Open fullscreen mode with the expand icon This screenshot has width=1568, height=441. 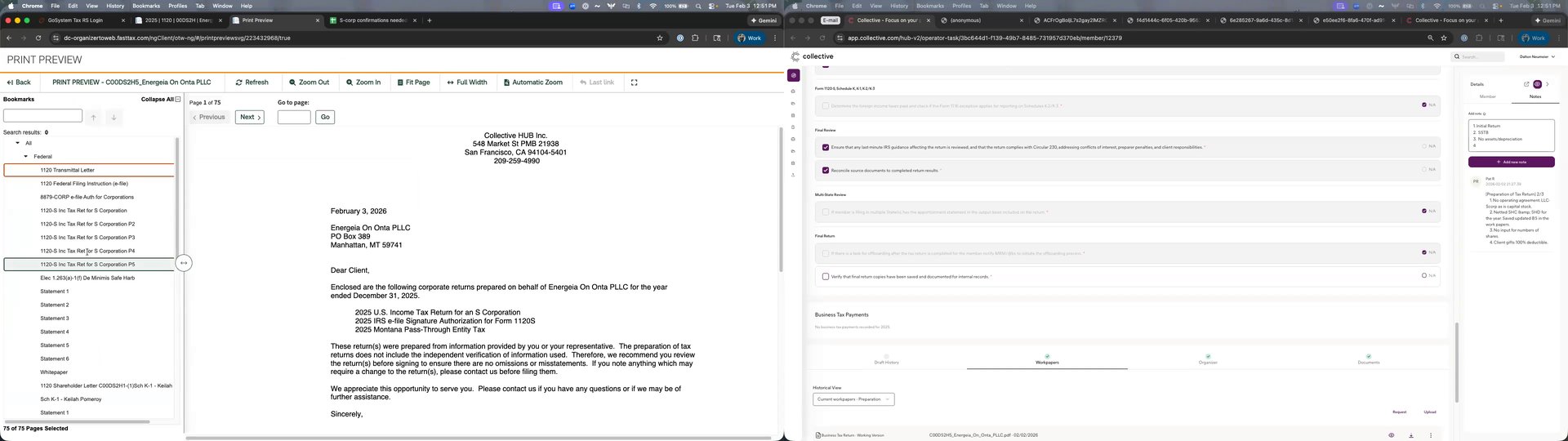coord(634,82)
